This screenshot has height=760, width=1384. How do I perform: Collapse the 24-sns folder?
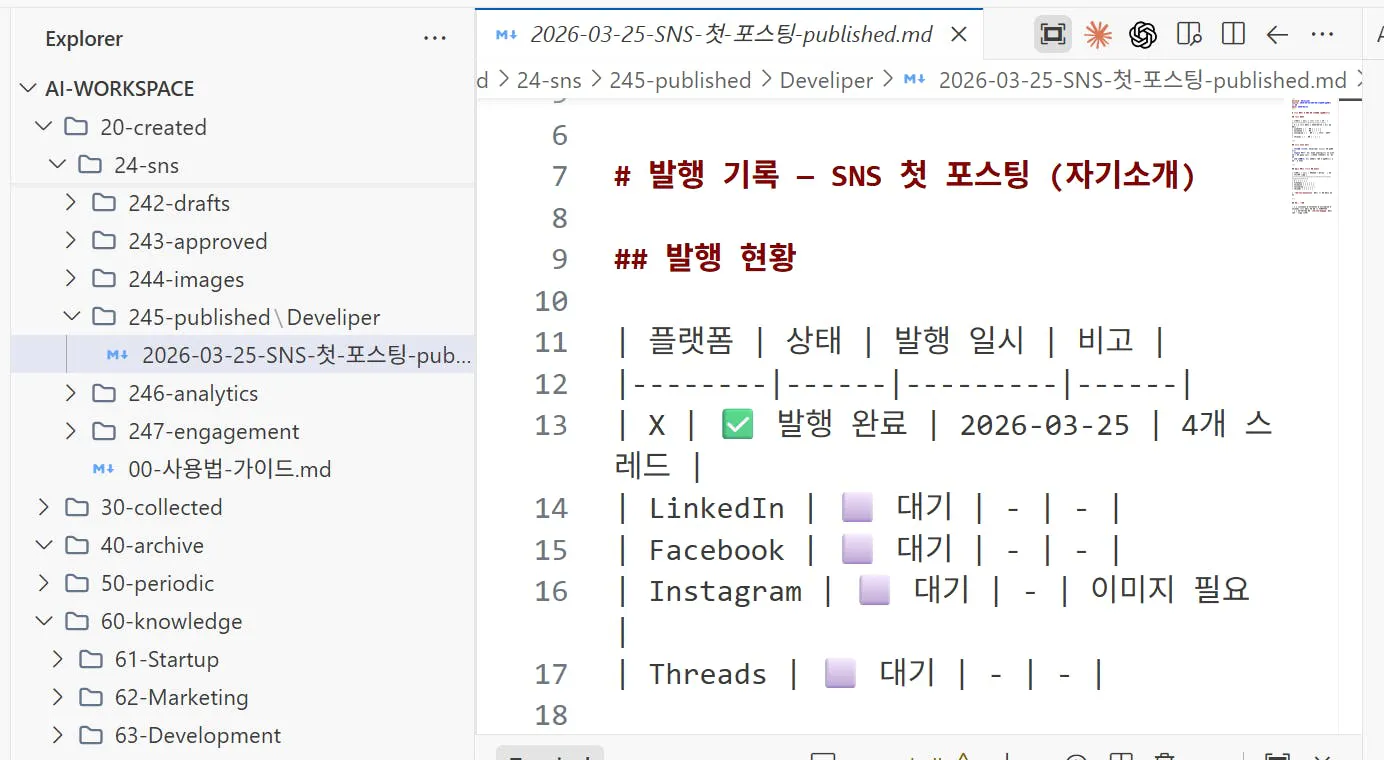point(144,164)
